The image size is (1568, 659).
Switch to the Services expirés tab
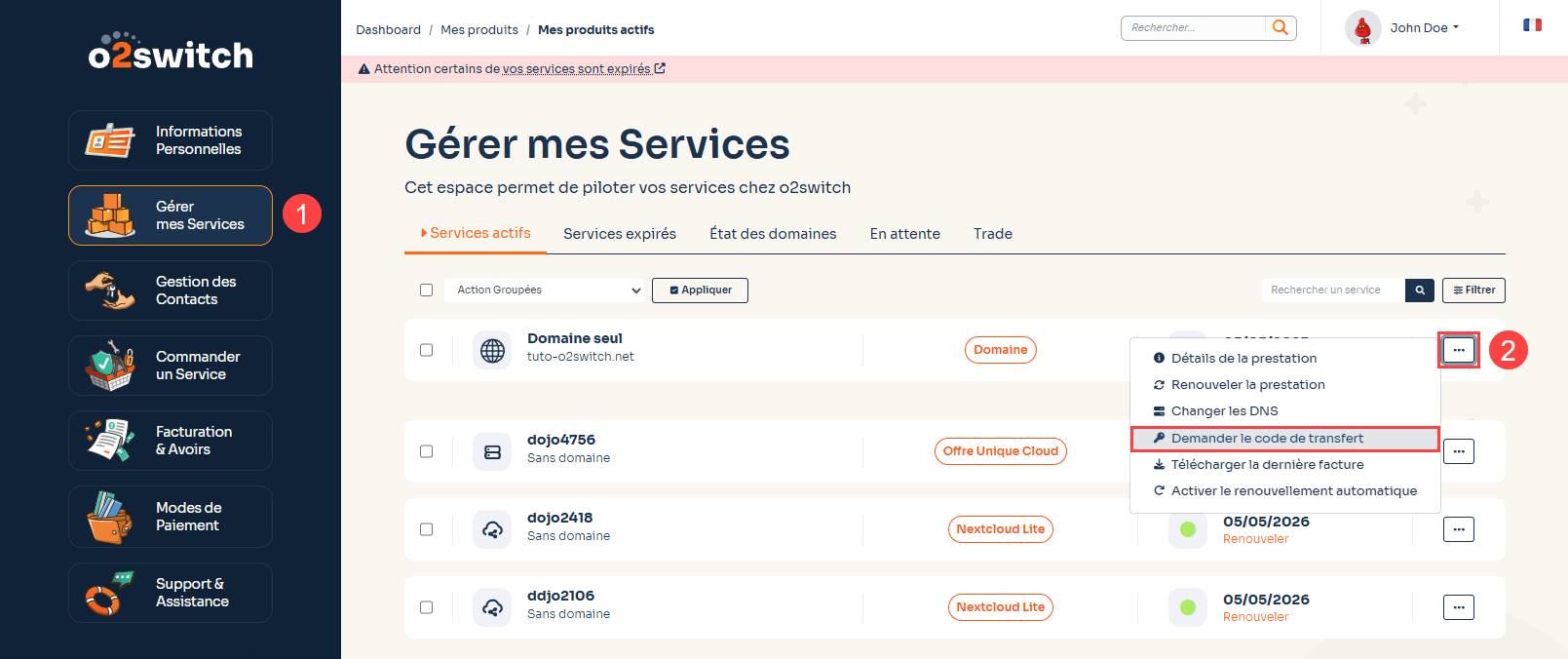pos(620,234)
